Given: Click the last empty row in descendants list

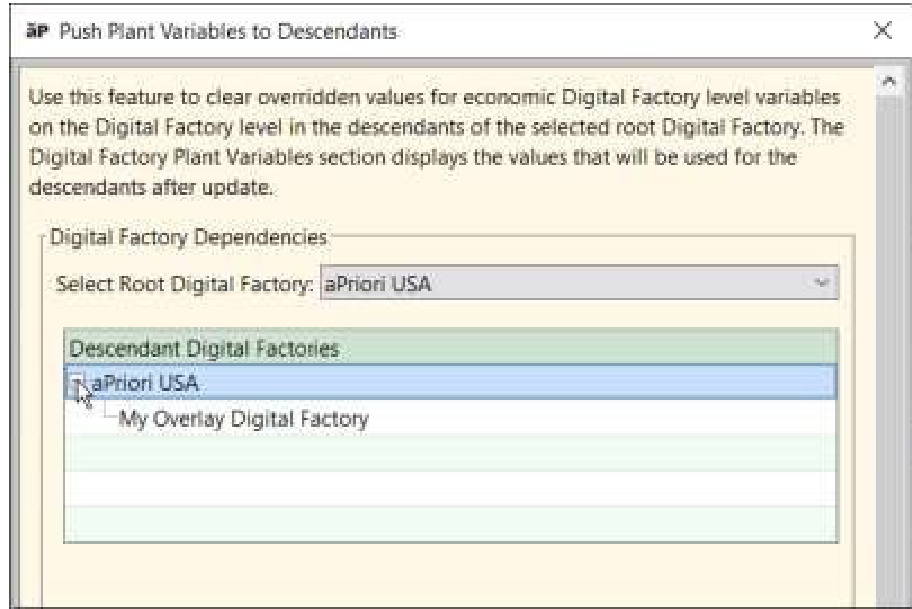Looking at the screenshot, I should (450, 523).
